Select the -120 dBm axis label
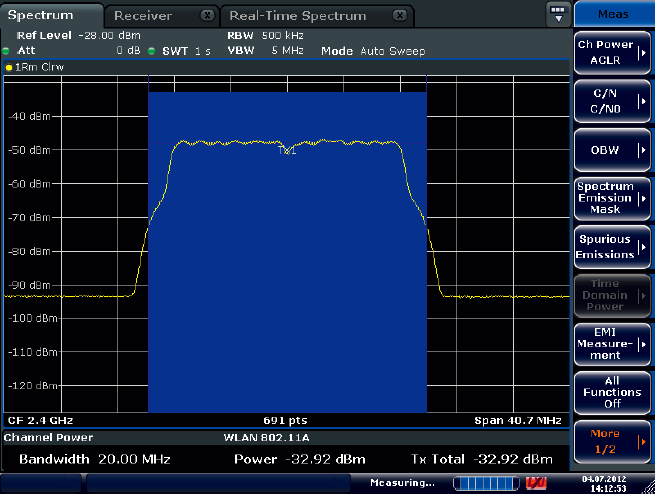 click(33, 385)
